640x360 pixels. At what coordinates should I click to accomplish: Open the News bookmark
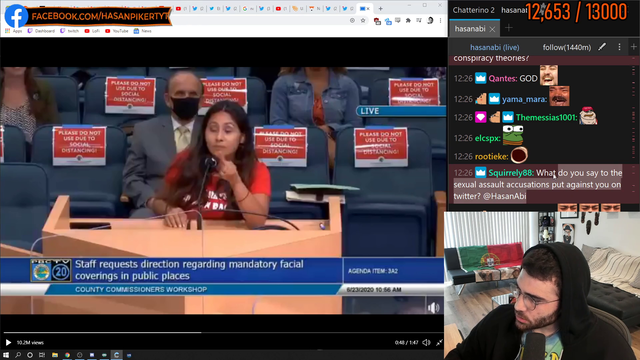click(x=142, y=31)
